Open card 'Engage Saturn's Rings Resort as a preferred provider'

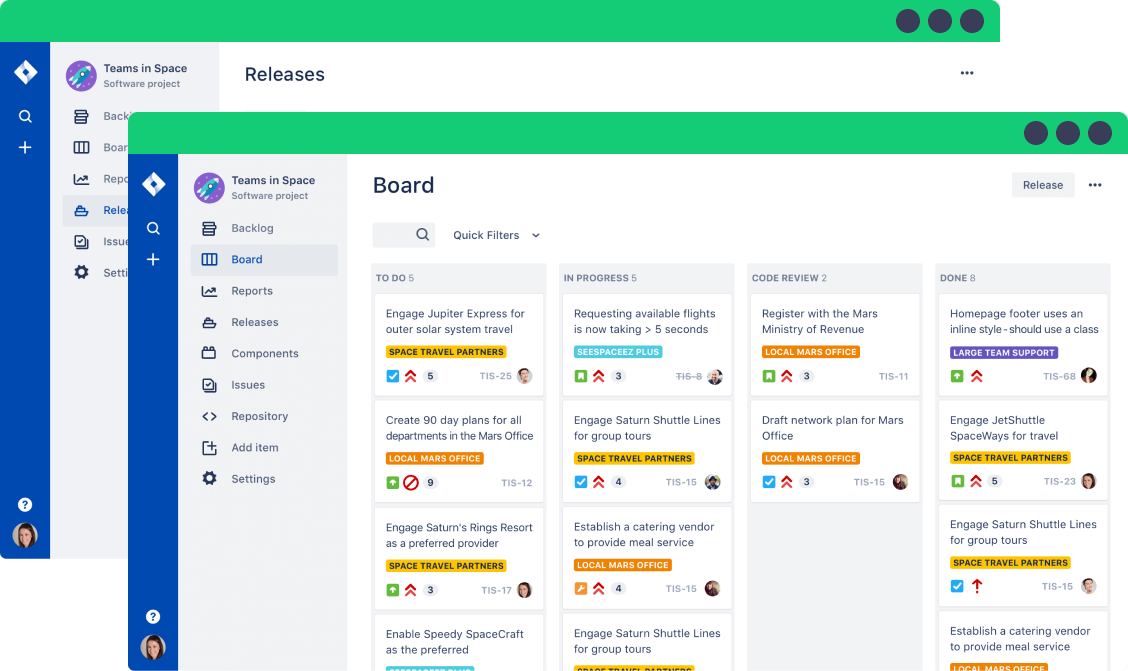pyautogui.click(x=459, y=557)
